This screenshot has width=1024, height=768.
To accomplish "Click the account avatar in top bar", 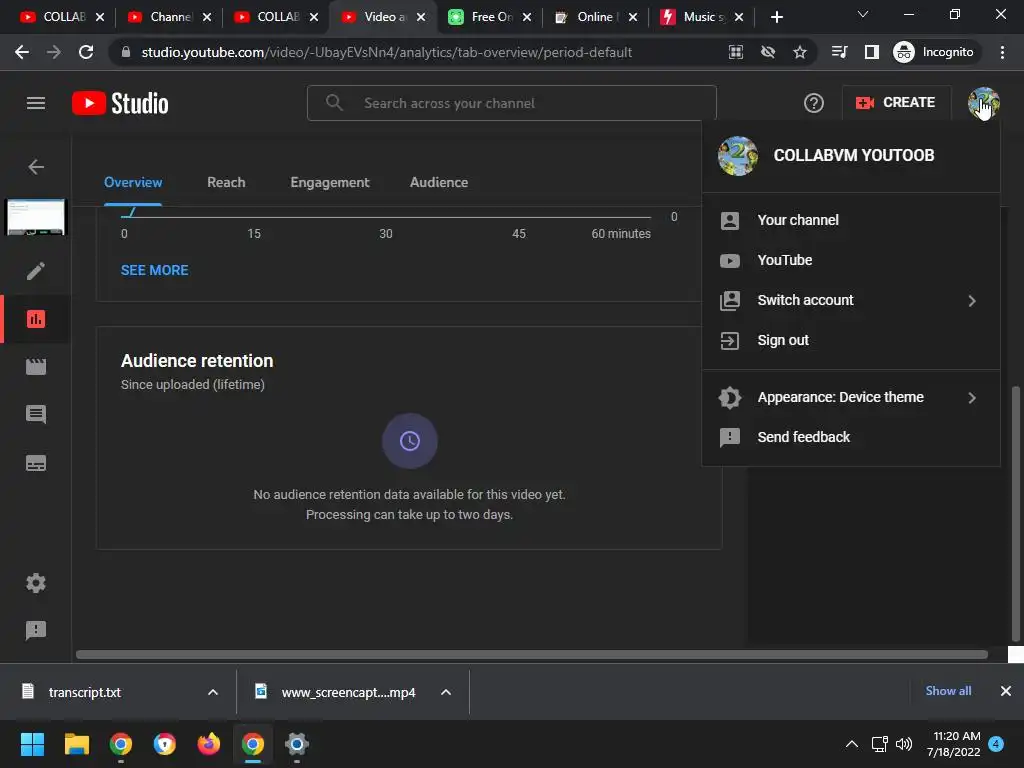I will click(x=984, y=103).
